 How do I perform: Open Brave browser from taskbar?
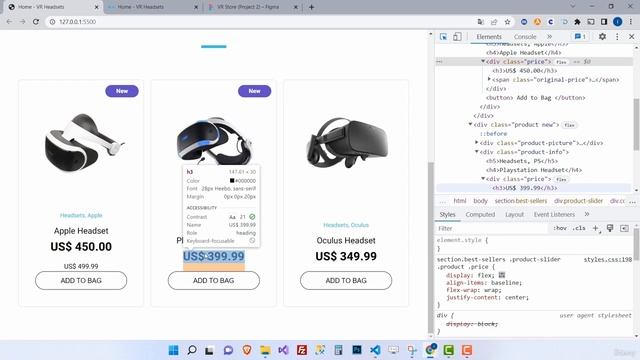click(x=247, y=350)
